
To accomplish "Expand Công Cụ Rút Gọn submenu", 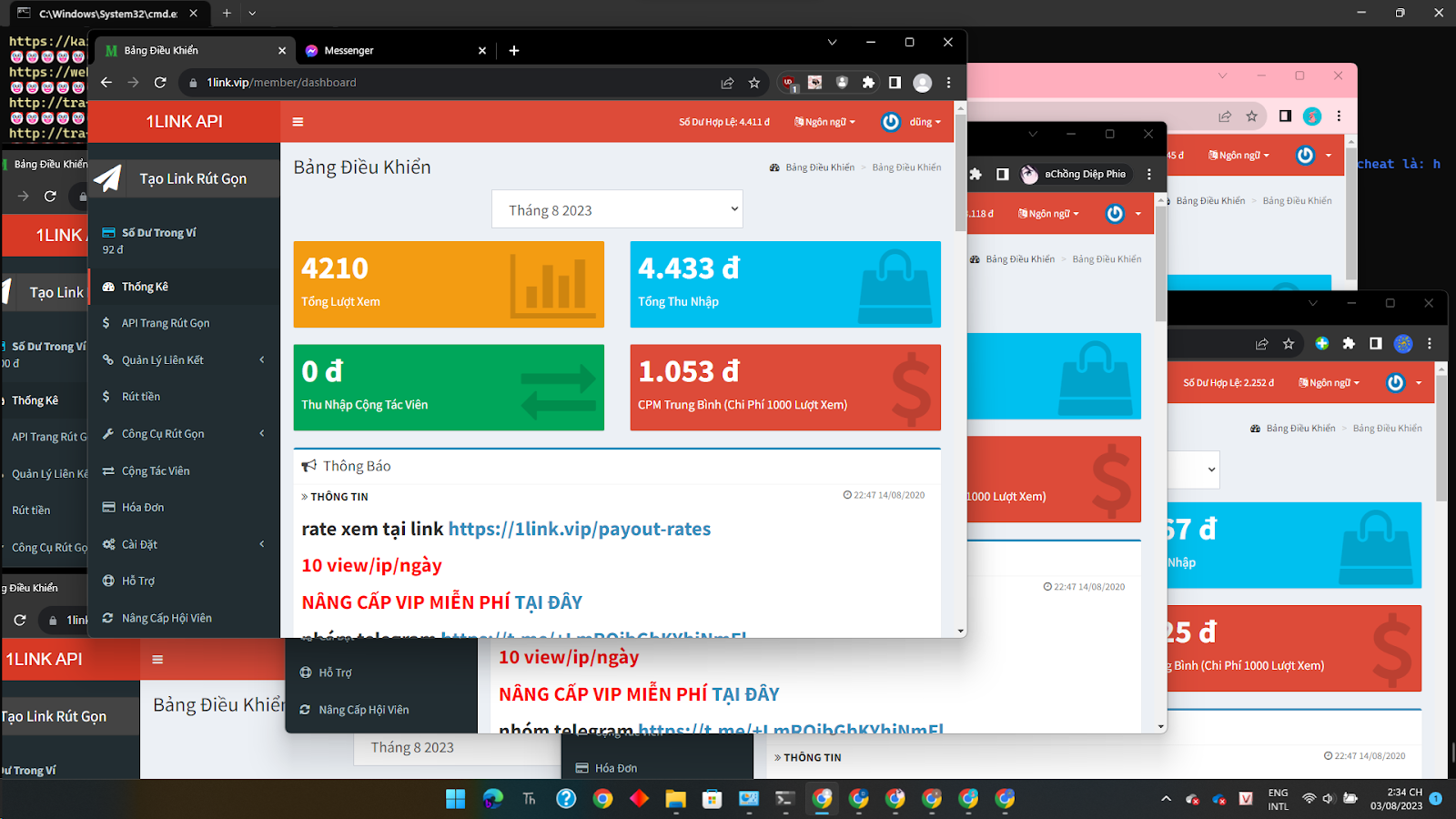I will point(184,434).
